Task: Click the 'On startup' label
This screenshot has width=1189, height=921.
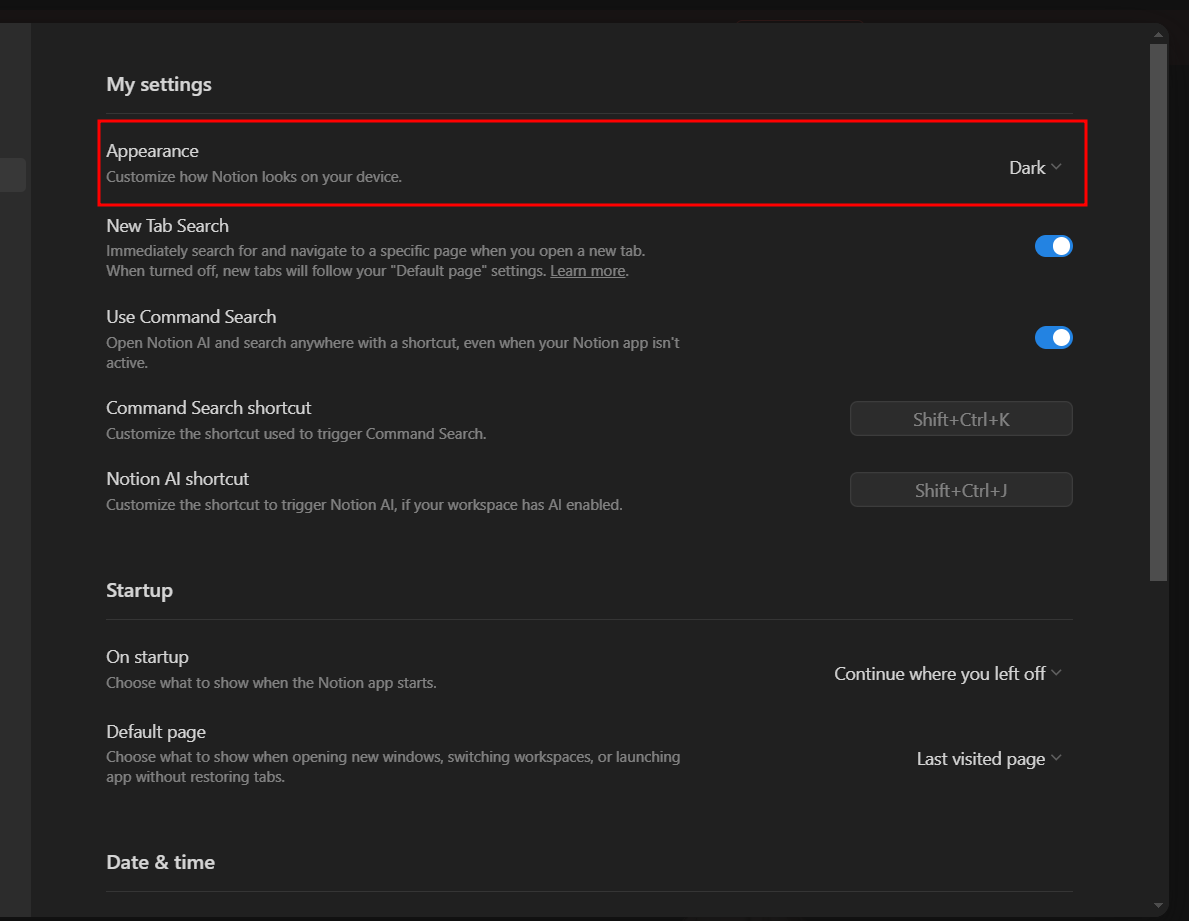Action: point(147,657)
